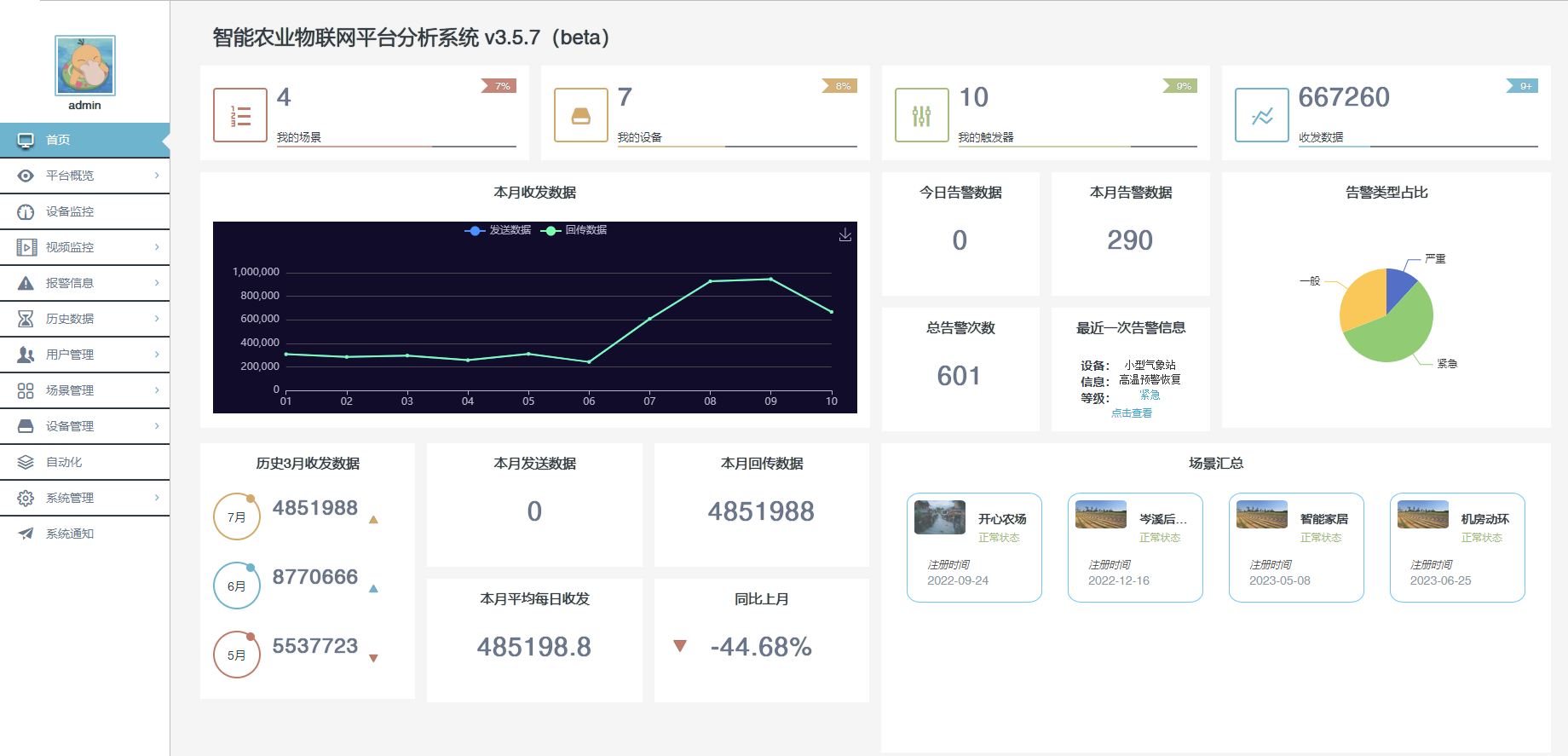Open the 机房动环 scene card thumbnail
Screen dimensions: 1568x756
1423,515
